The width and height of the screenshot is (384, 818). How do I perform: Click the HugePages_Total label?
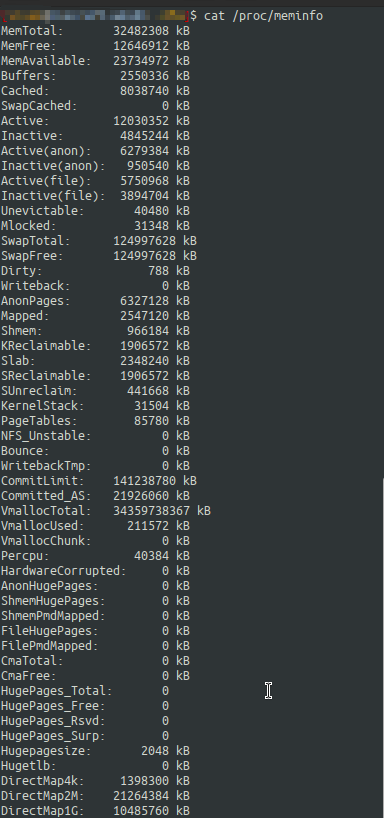(x=56, y=691)
